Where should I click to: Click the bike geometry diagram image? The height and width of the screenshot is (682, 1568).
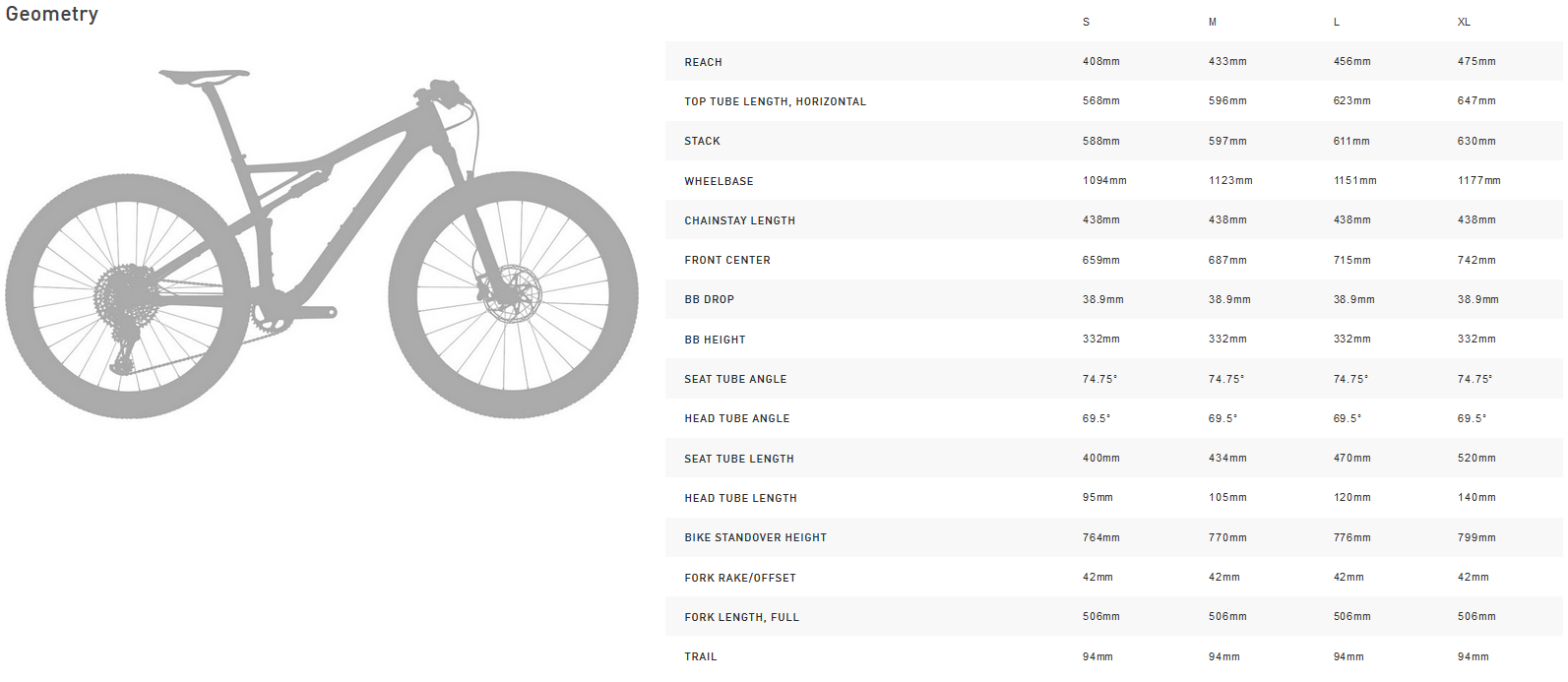click(322, 244)
